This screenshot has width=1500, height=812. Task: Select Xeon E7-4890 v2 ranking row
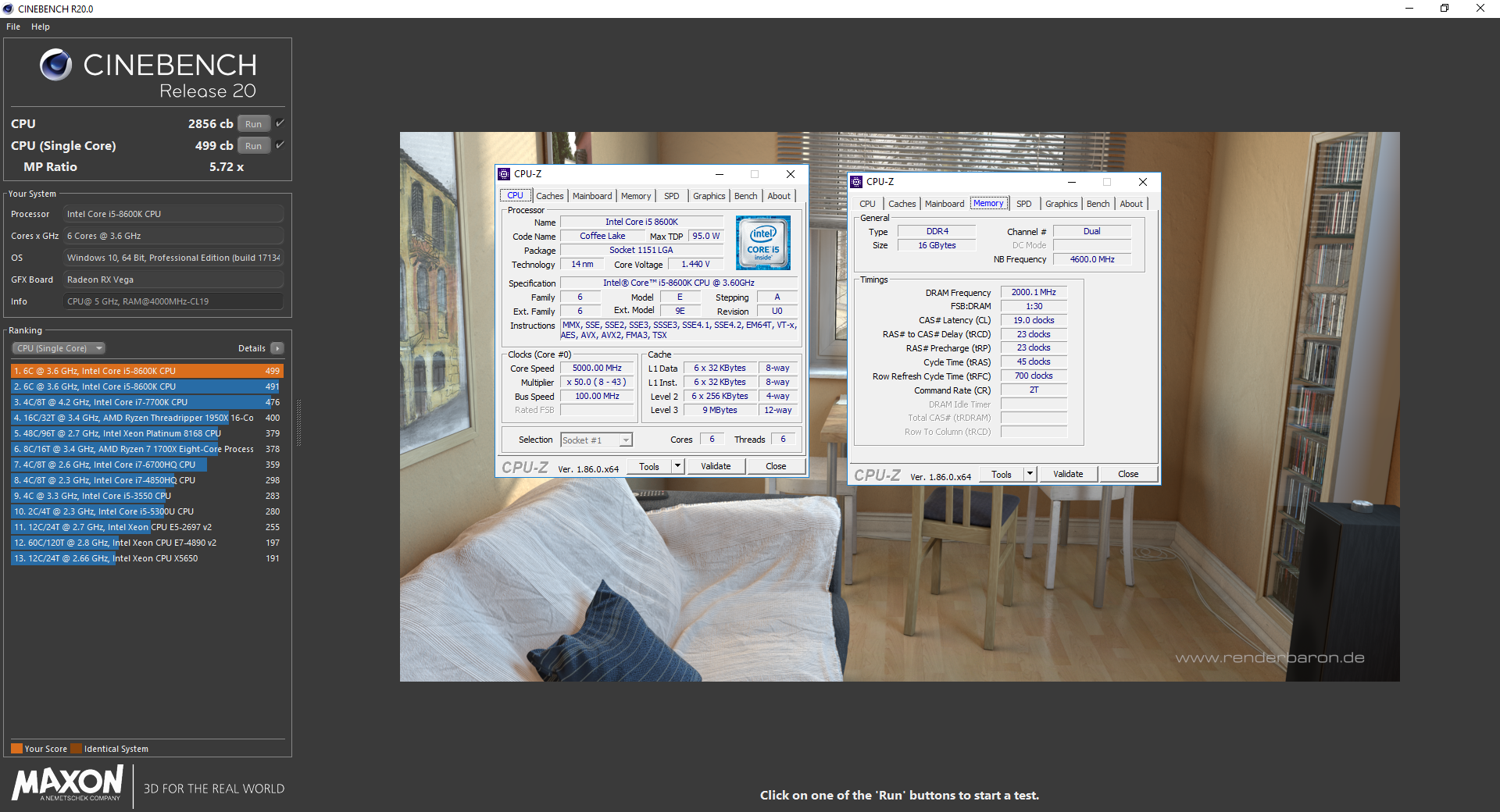click(147, 543)
